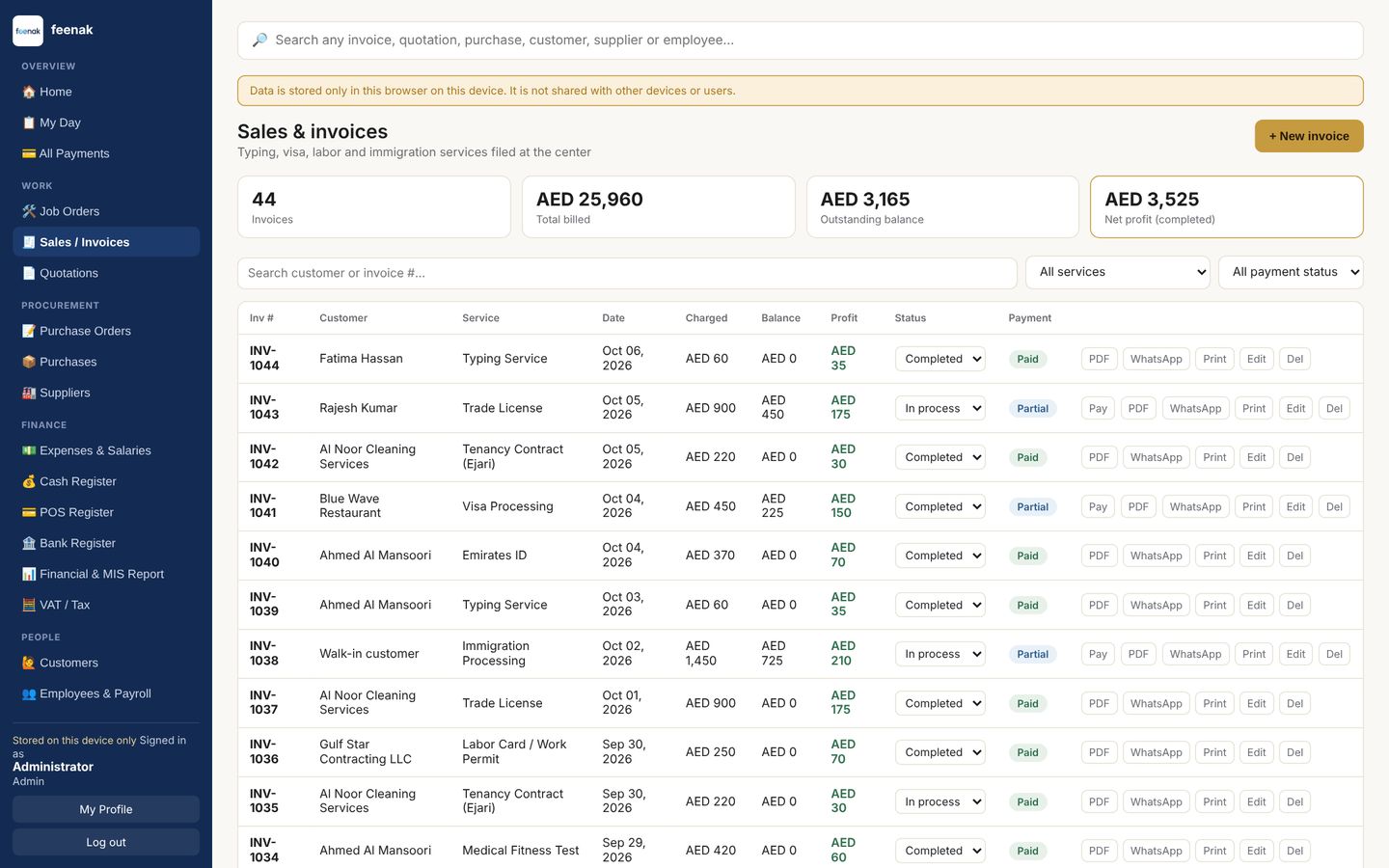
Task: Open Quotations section
Action: pyautogui.click(x=106, y=273)
